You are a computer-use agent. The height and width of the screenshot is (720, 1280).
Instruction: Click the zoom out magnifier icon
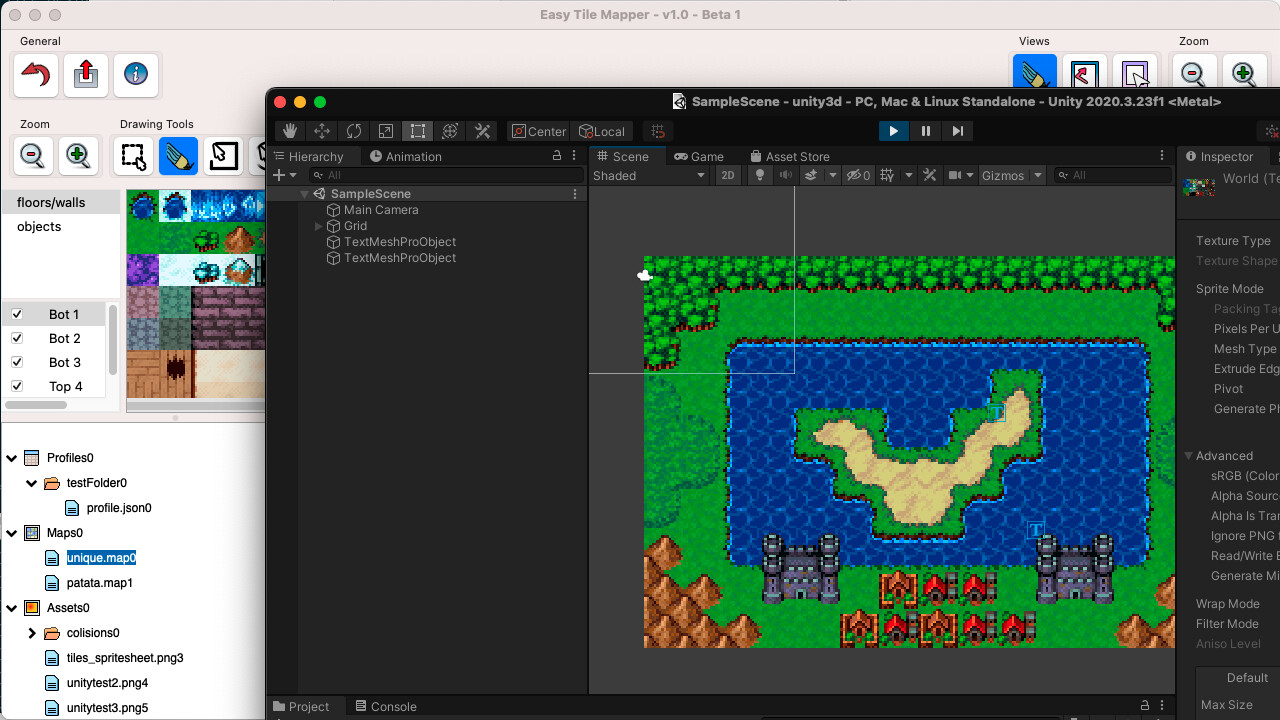point(32,156)
